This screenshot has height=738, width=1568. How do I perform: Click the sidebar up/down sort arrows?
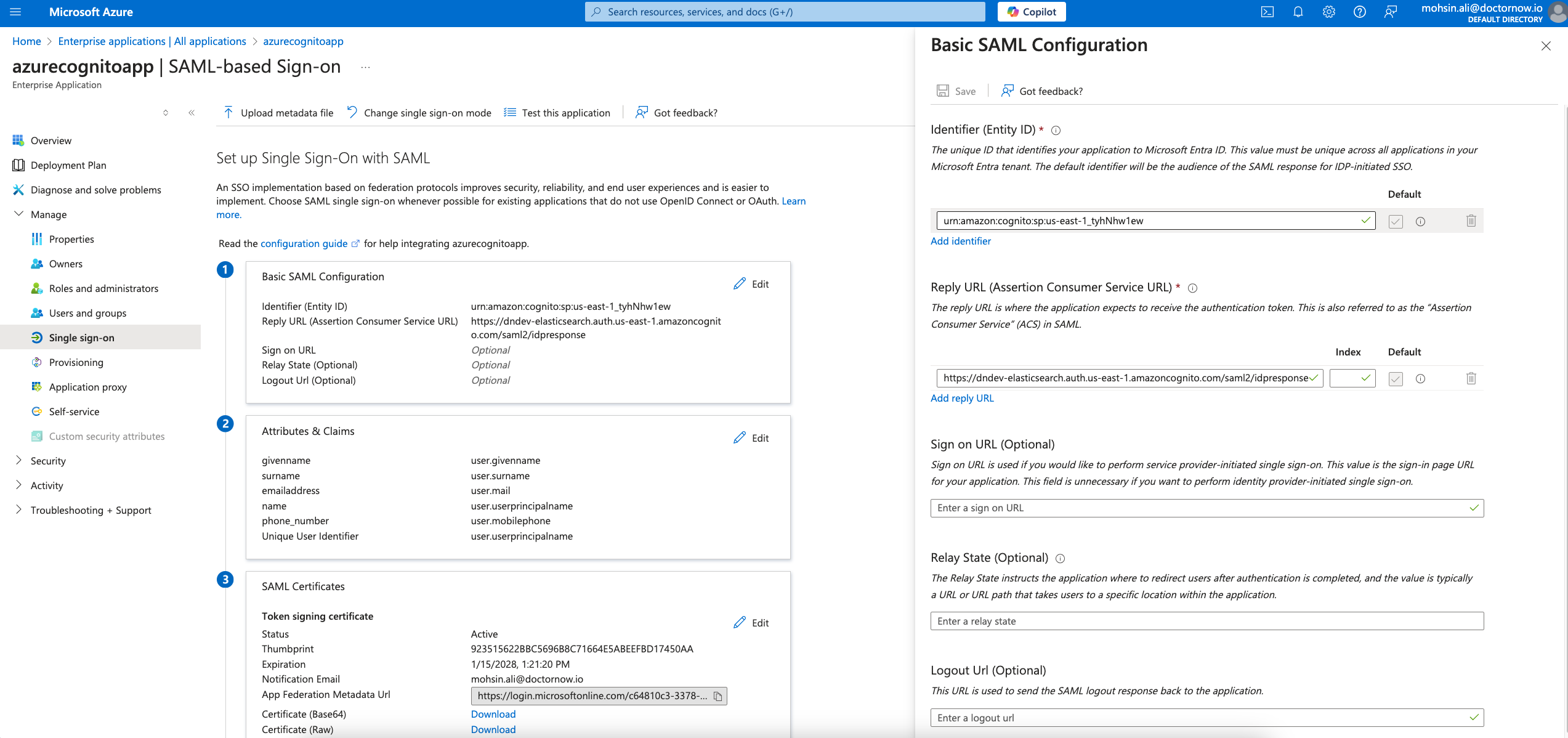[x=166, y=113]
